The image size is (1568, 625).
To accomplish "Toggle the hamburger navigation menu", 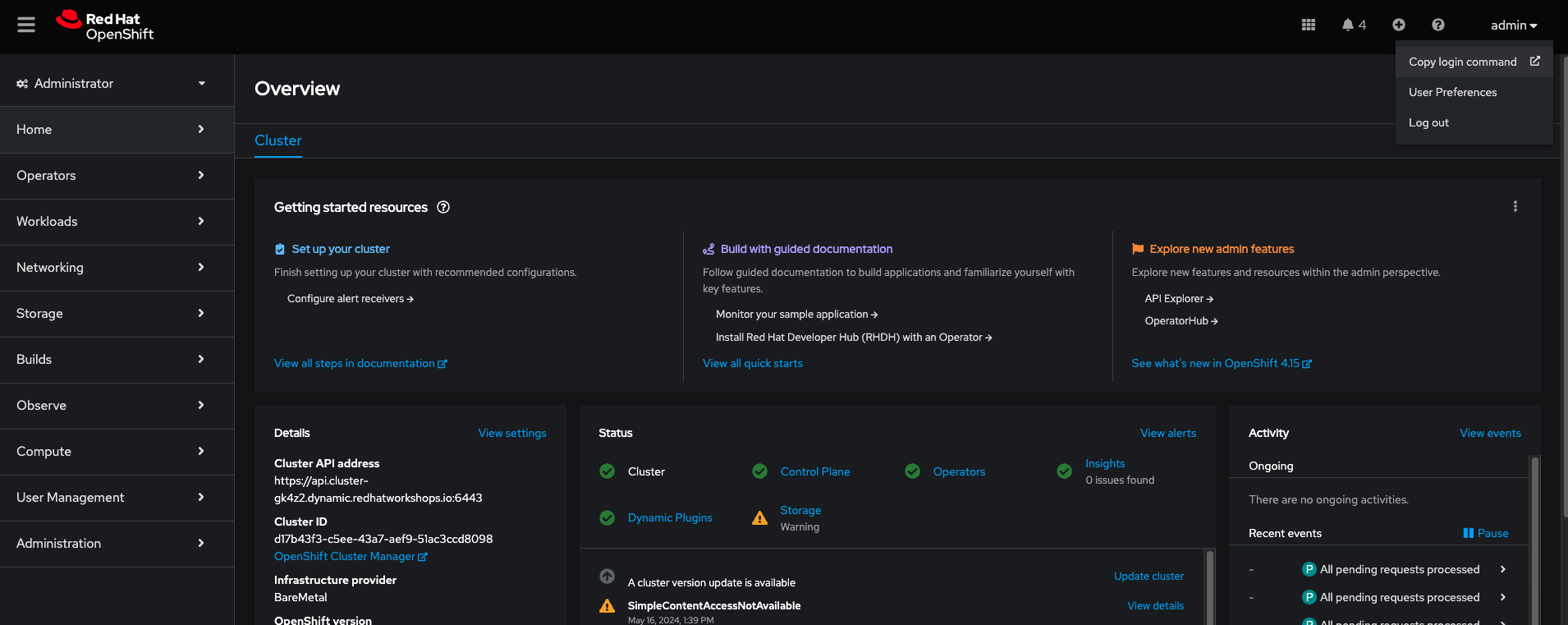I will pyautogui.click(x=26, y=25).
